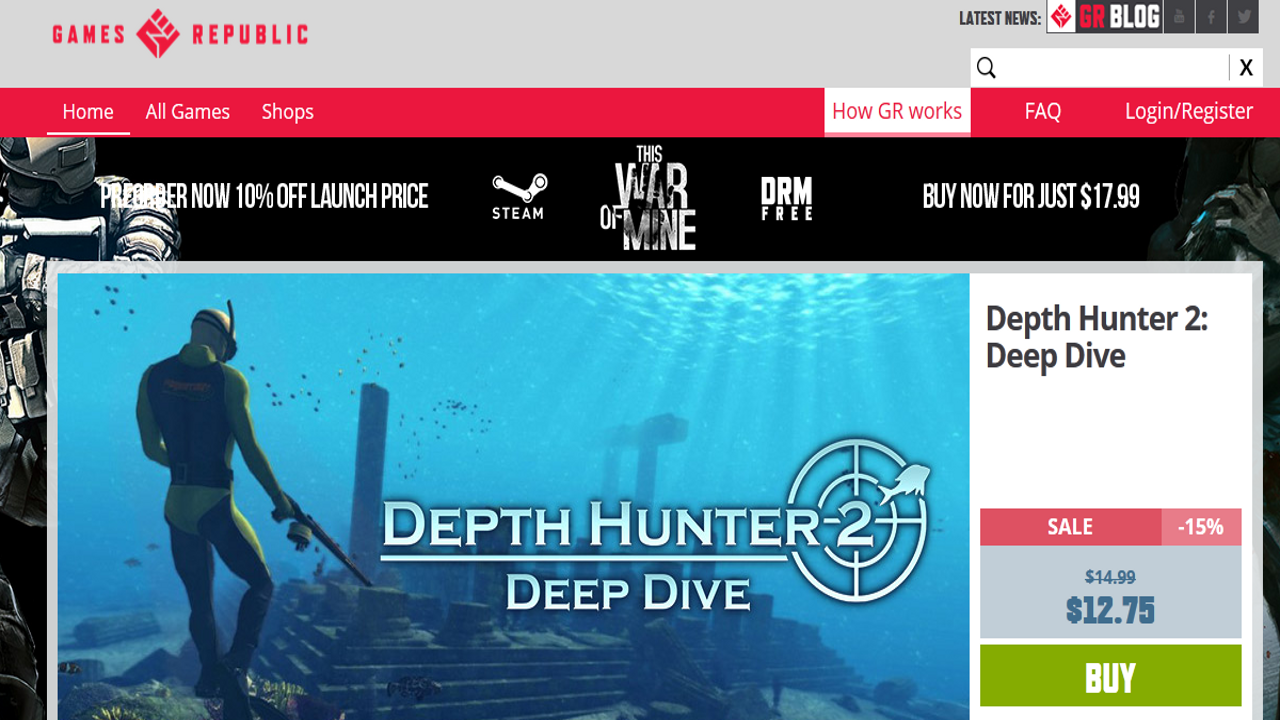1280x720 pixels.
Task: Open the FAQ page link
Action: (1043, 112)
